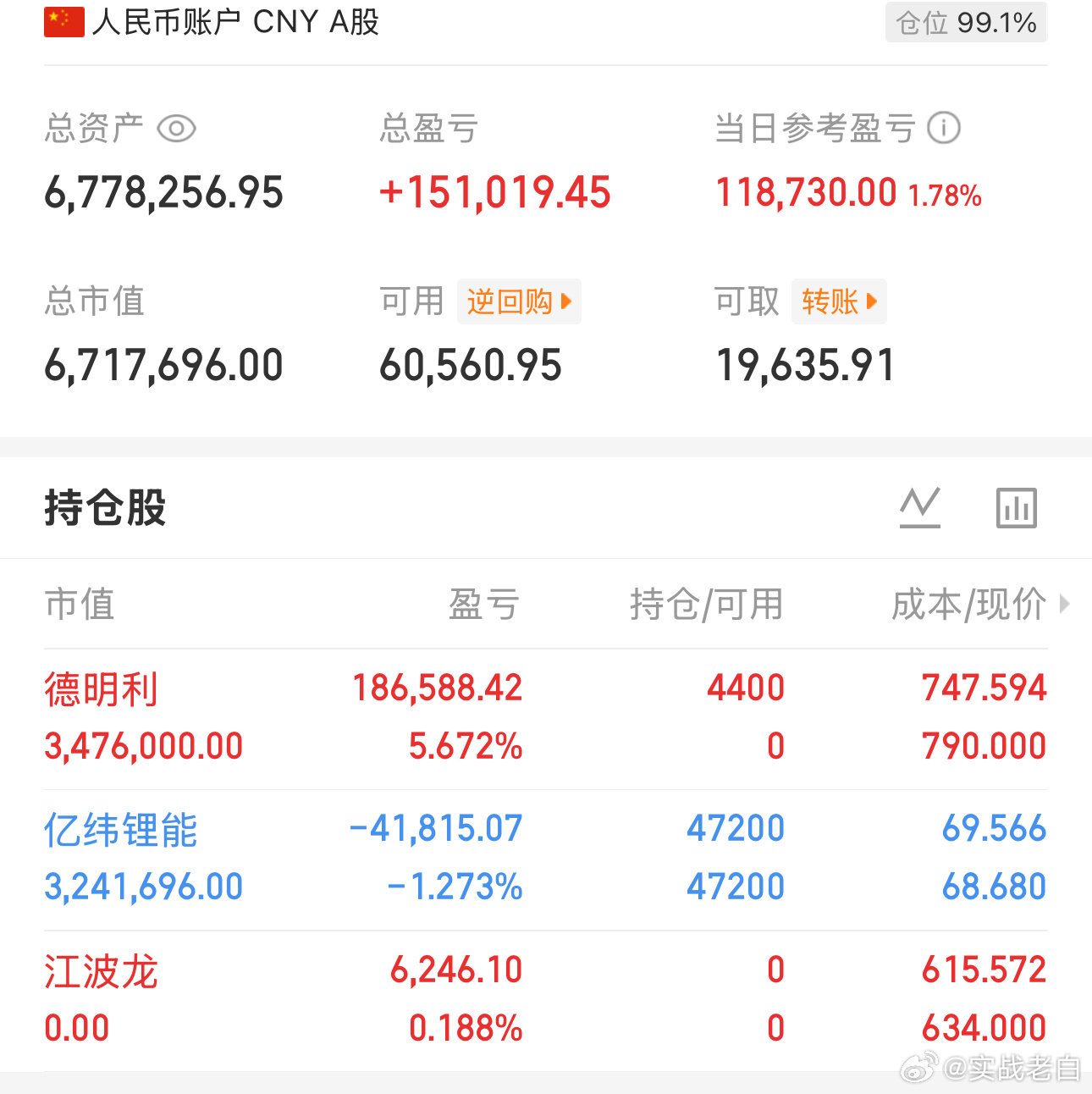This screenshot has height=1094, width=1092.
Task: Click 德明利 profit percentage 5.672%
Action: tap(466, 747)
